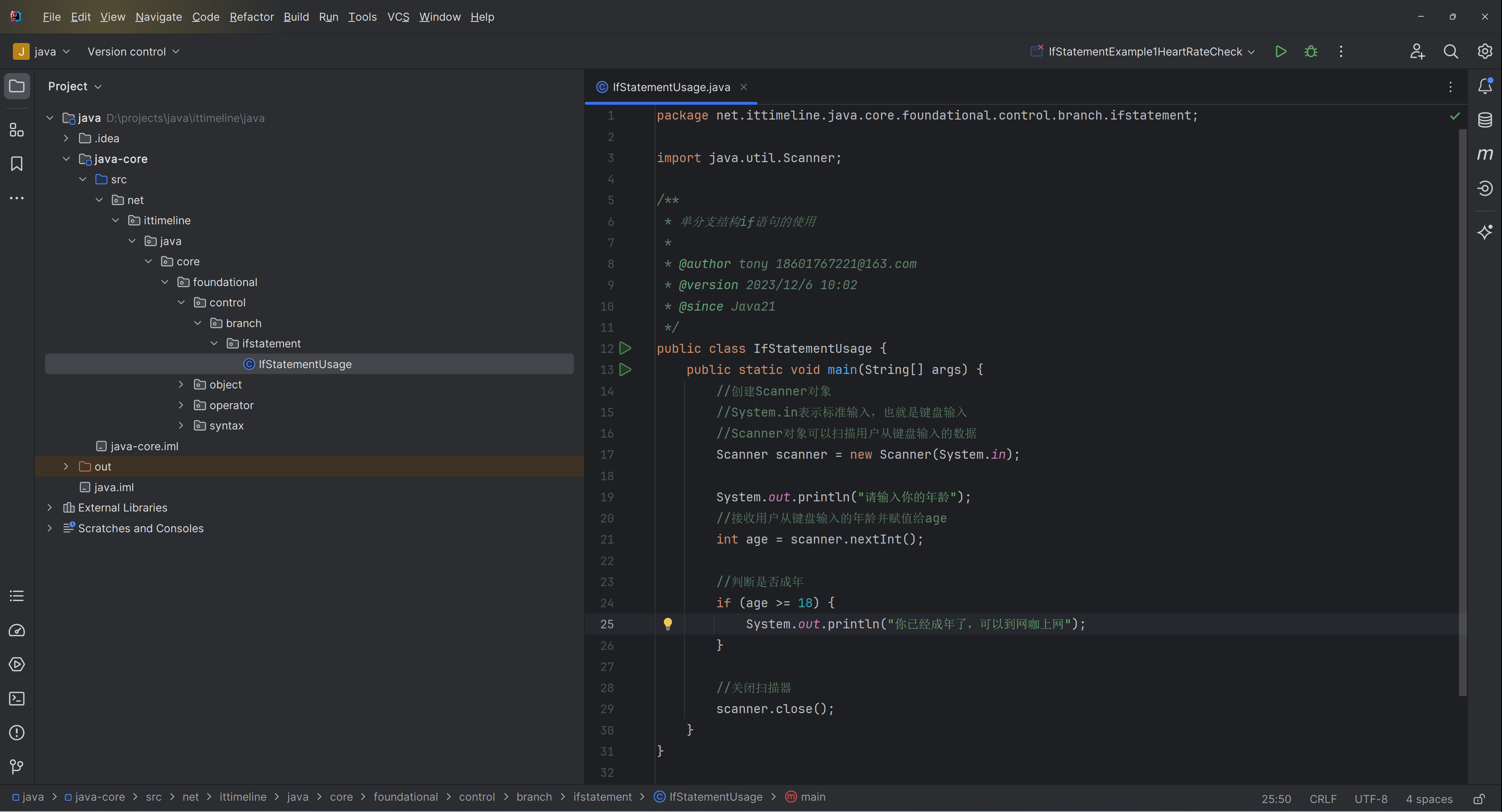This screenshot has width=1502, height=812.
Task: Open the Profiler tool window
Action: [x=17, y=630]
